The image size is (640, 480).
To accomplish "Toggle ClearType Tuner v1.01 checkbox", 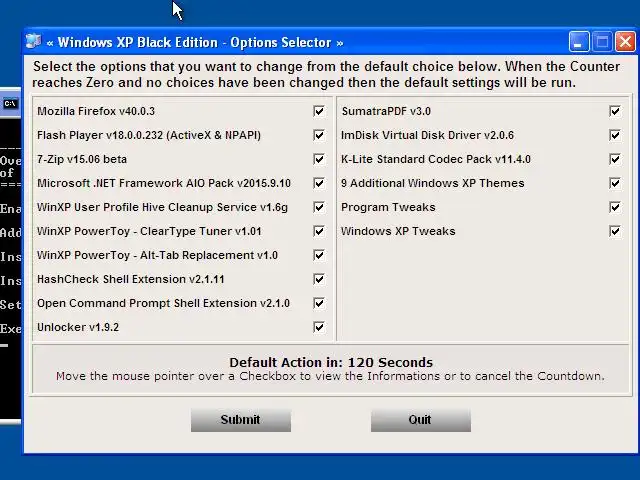I will pyautogui.click(x=319, y=231).
